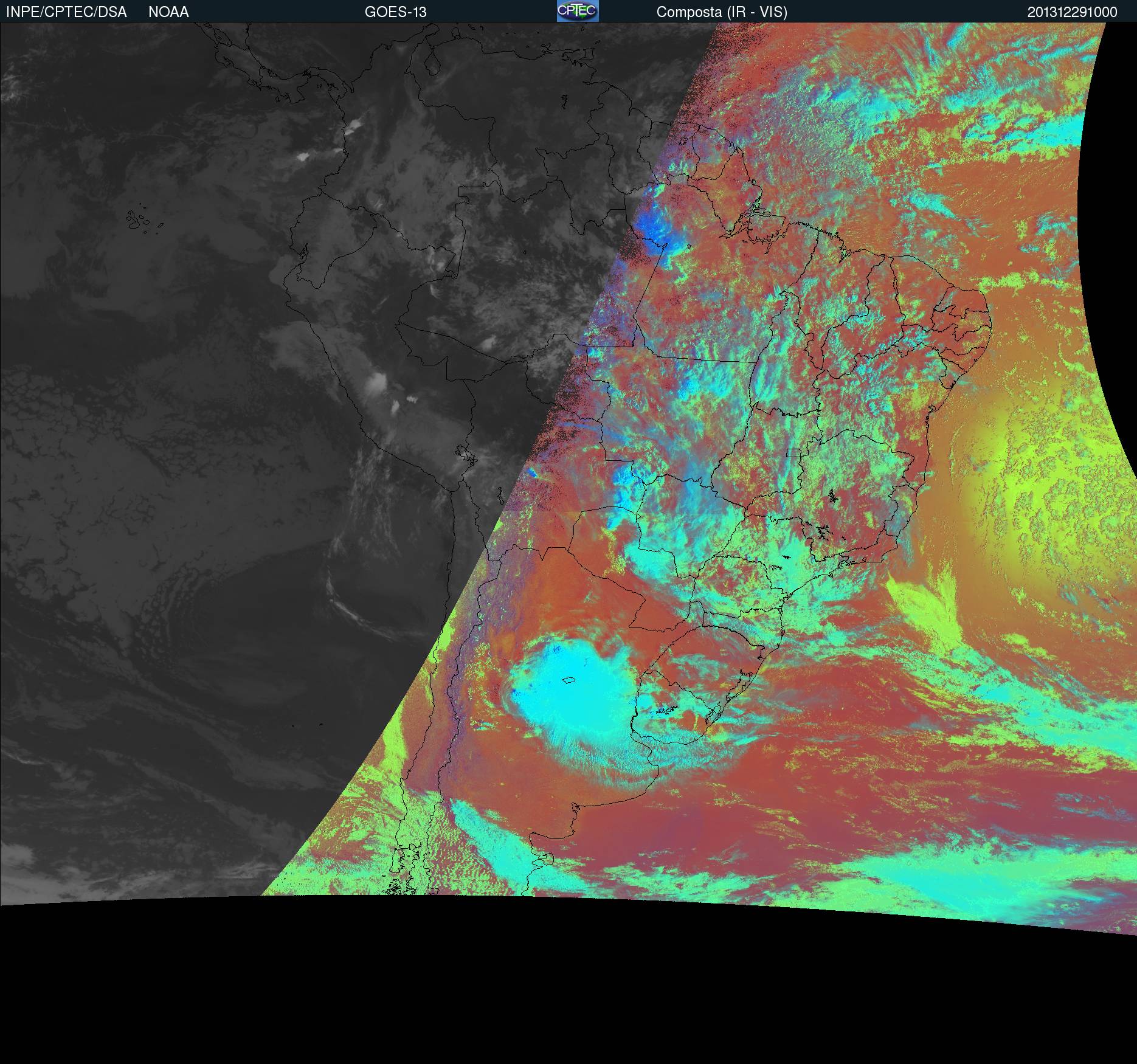Click the Composta (IR - VIS) title
This screenshot has height=1064, width=1137.
pos(722,12)
